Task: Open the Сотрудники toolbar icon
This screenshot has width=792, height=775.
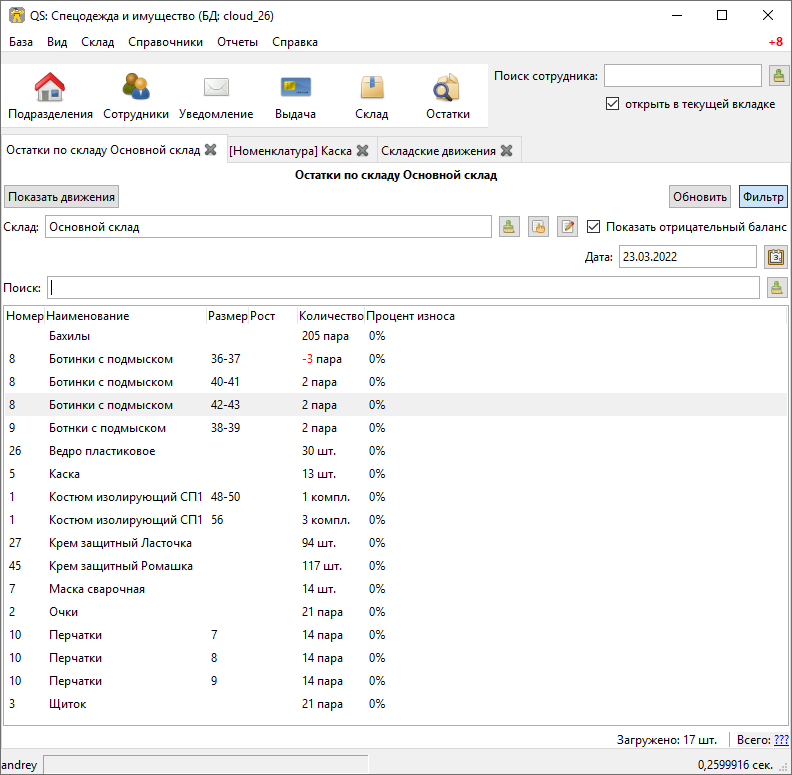Action: tap(136, 87)
